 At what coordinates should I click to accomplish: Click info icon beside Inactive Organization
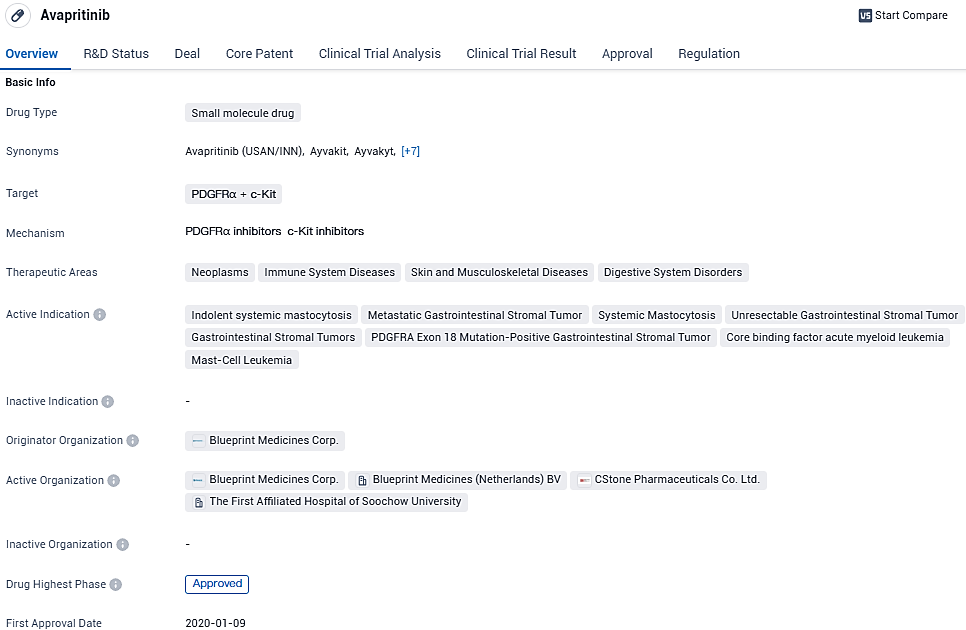(123, 545)
